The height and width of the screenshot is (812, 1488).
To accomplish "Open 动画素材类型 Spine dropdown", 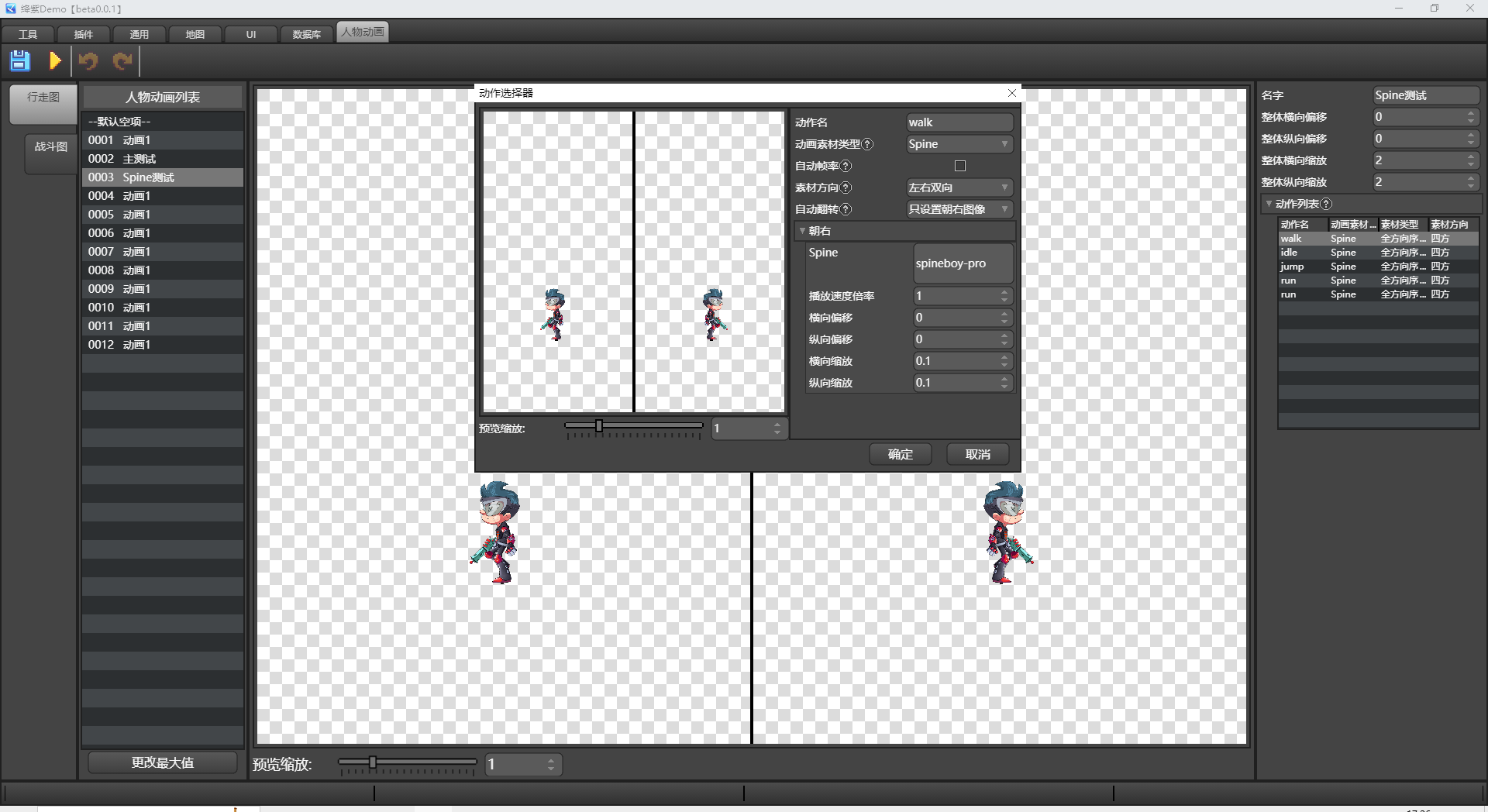I will (x=959, y=144).
